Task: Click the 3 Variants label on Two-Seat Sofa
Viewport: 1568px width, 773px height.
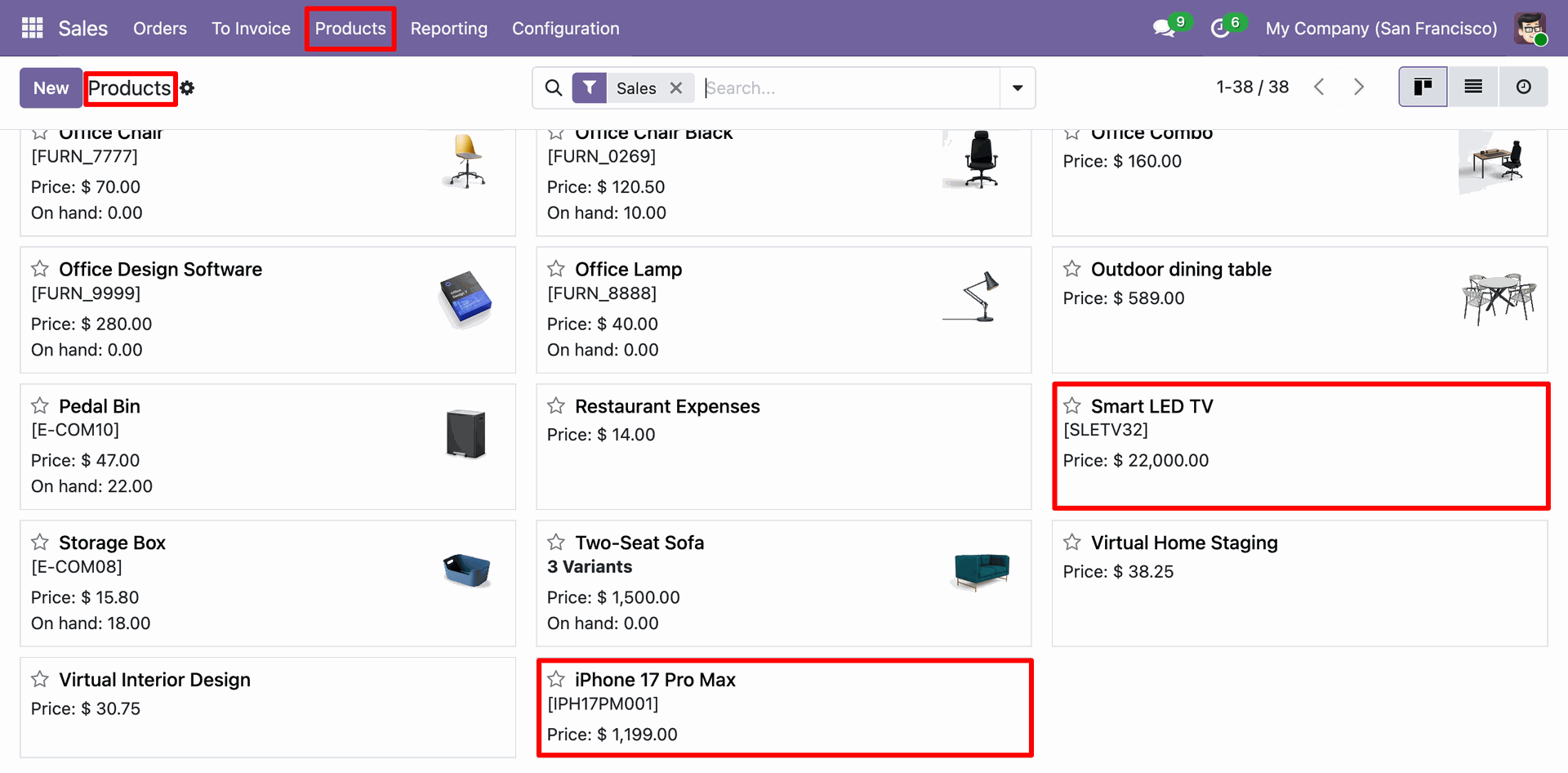Action: coord(590,567)
